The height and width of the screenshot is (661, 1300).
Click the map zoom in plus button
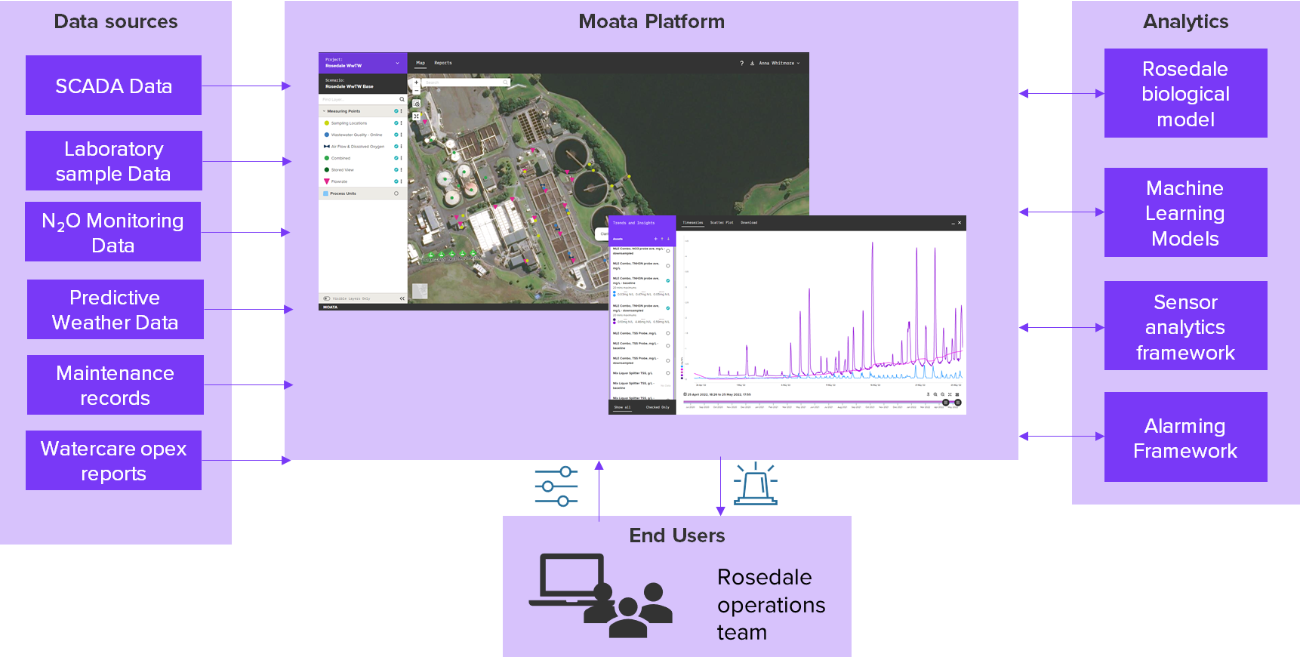point(416,82)
